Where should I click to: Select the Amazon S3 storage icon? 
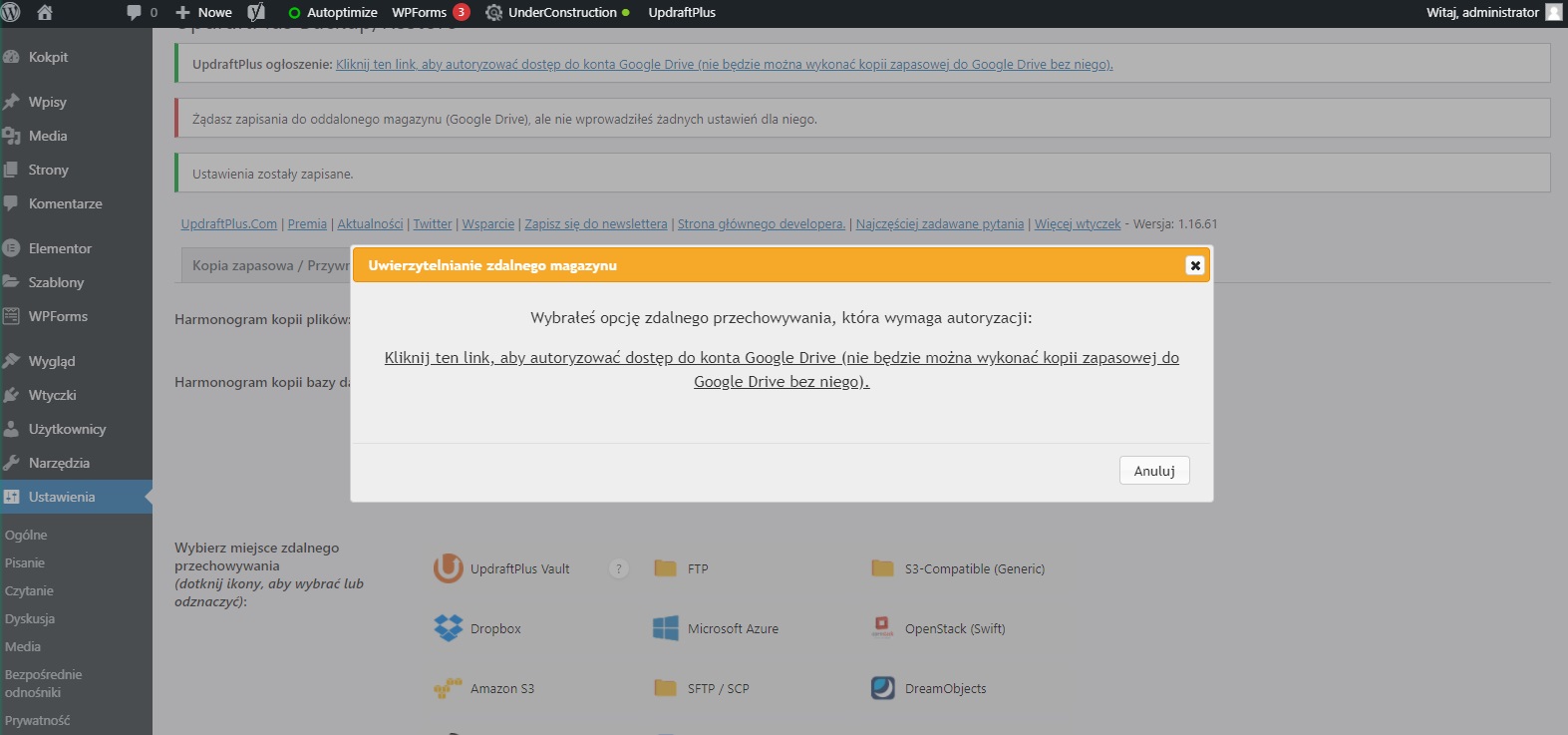click(x=448, y=688)
